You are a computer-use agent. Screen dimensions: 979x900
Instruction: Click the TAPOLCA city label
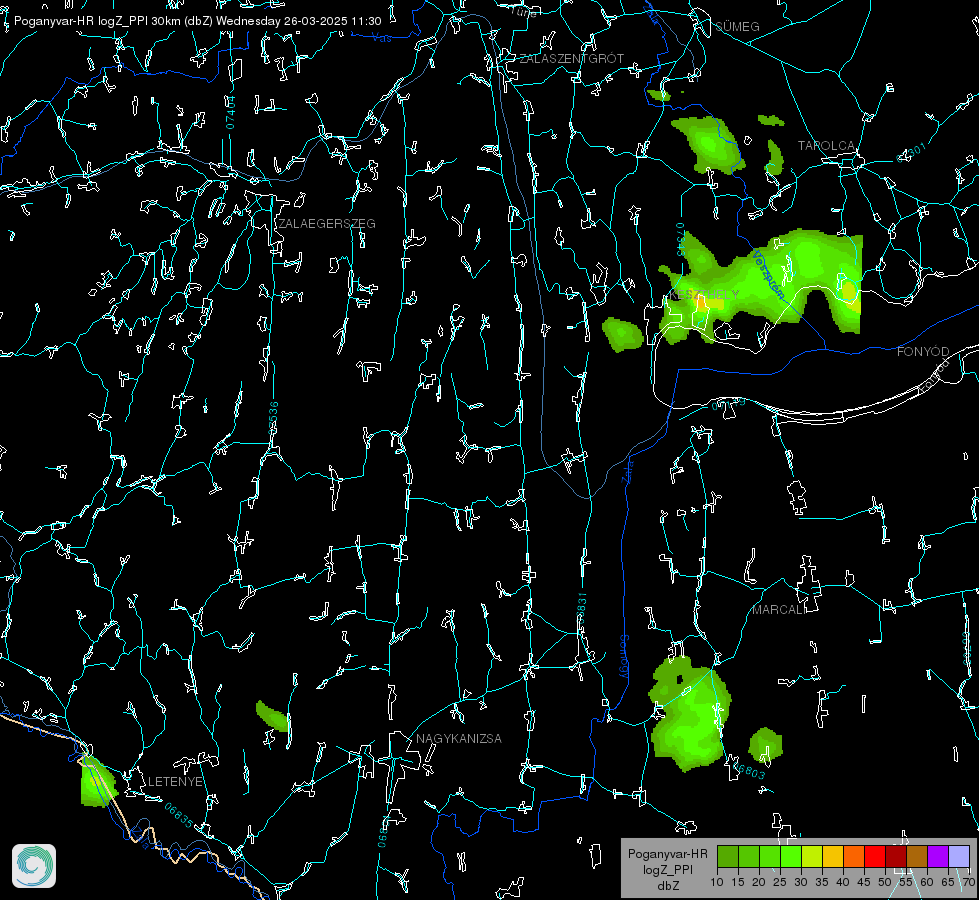827,146
